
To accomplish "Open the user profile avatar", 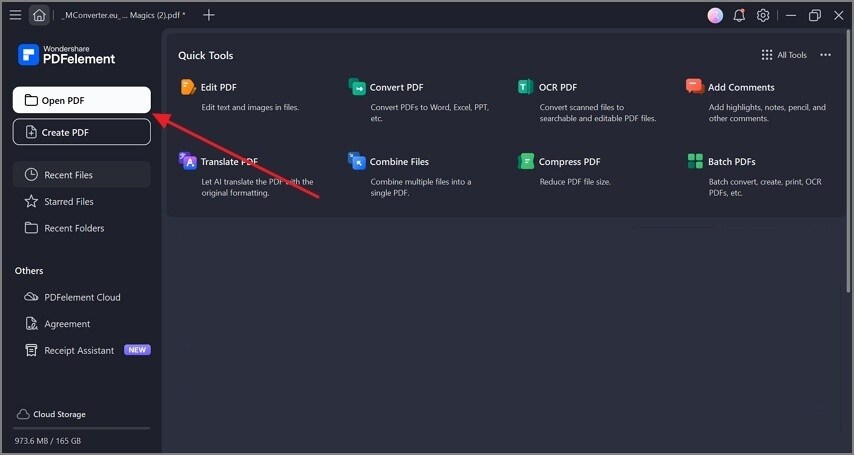I will pyautogui.click(x=715, y=15).
